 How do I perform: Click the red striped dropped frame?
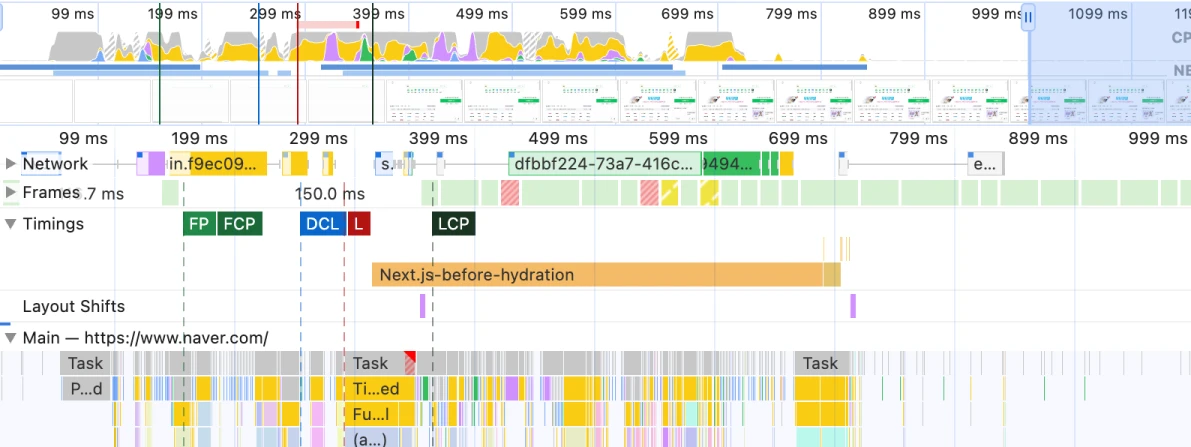coord(511,193)
